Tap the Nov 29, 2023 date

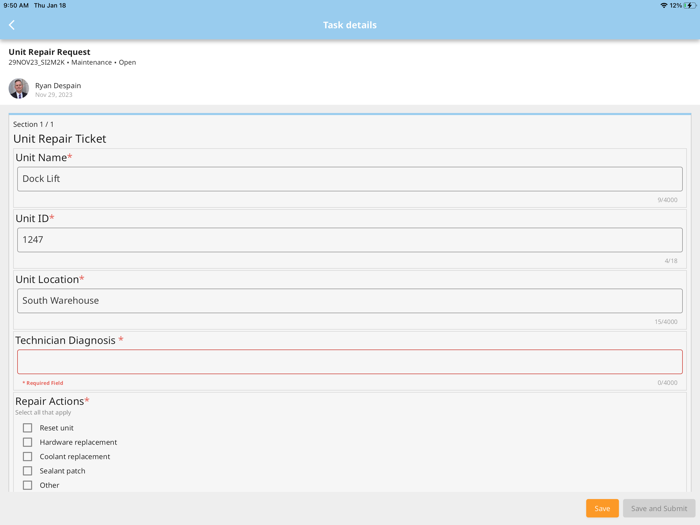point(54,95)
